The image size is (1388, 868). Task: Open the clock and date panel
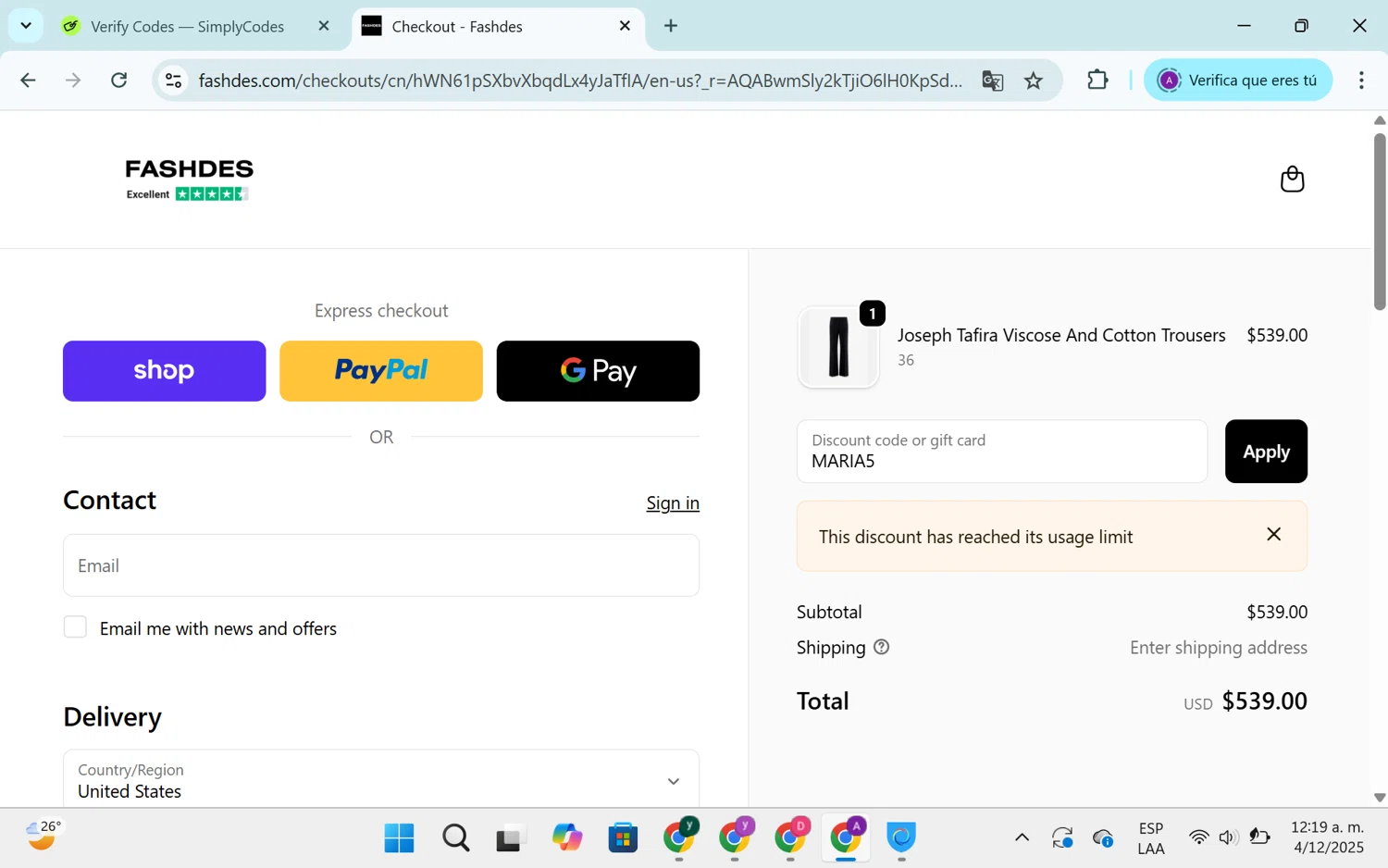[1327, 837]
